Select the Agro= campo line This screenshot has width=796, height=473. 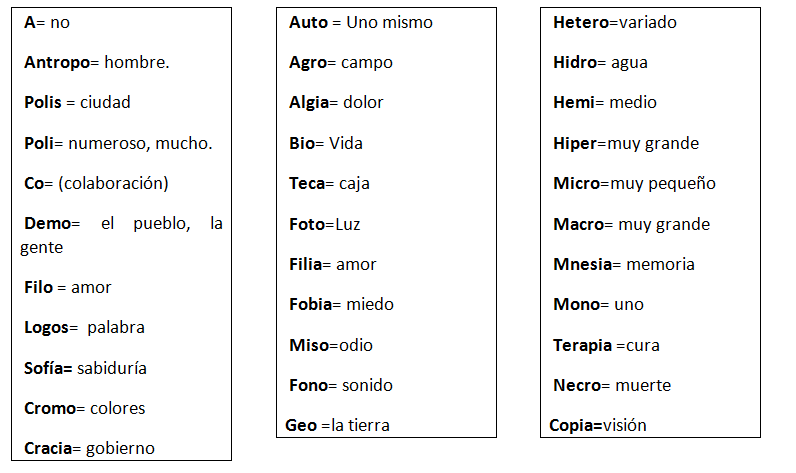click(341, 62)
